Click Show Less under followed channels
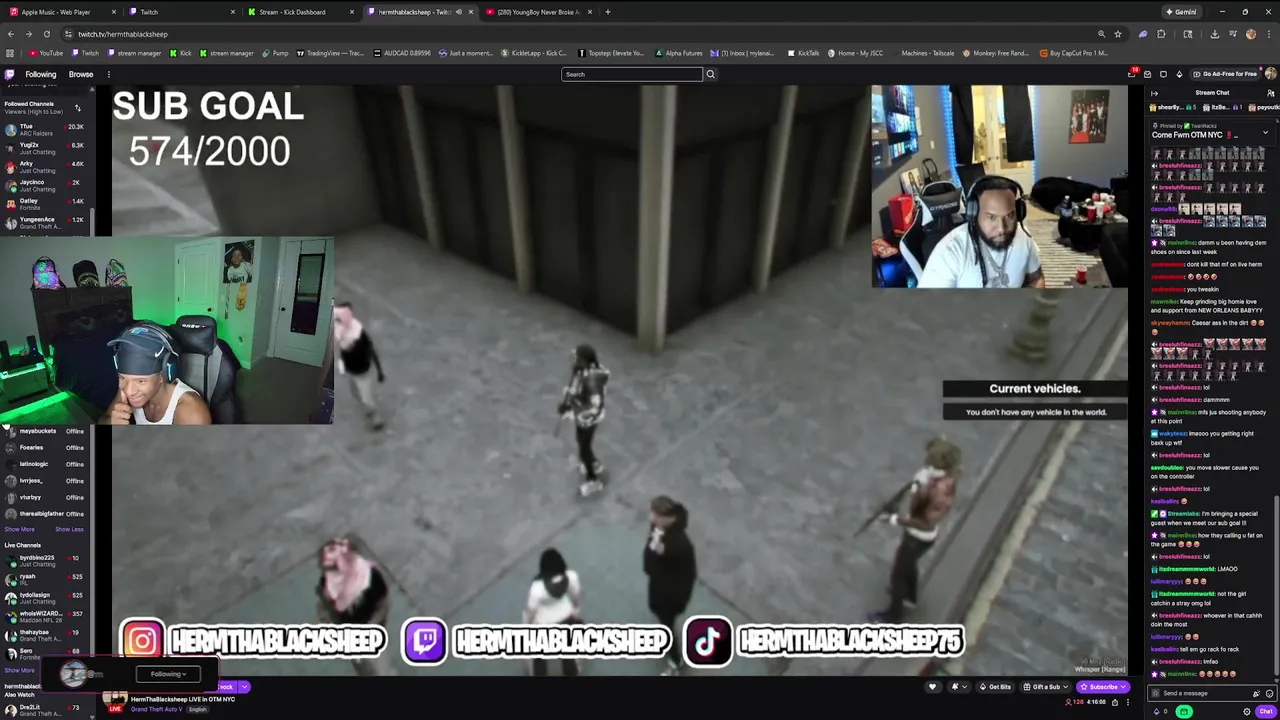This screenshot has height=720, width=1280. click(69, 529)
